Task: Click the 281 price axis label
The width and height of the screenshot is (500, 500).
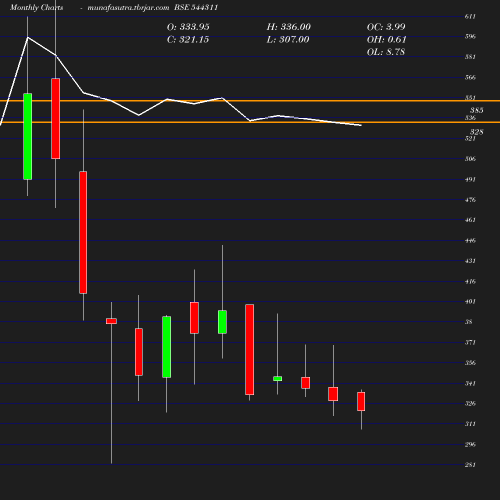Action: coord(470,464)
